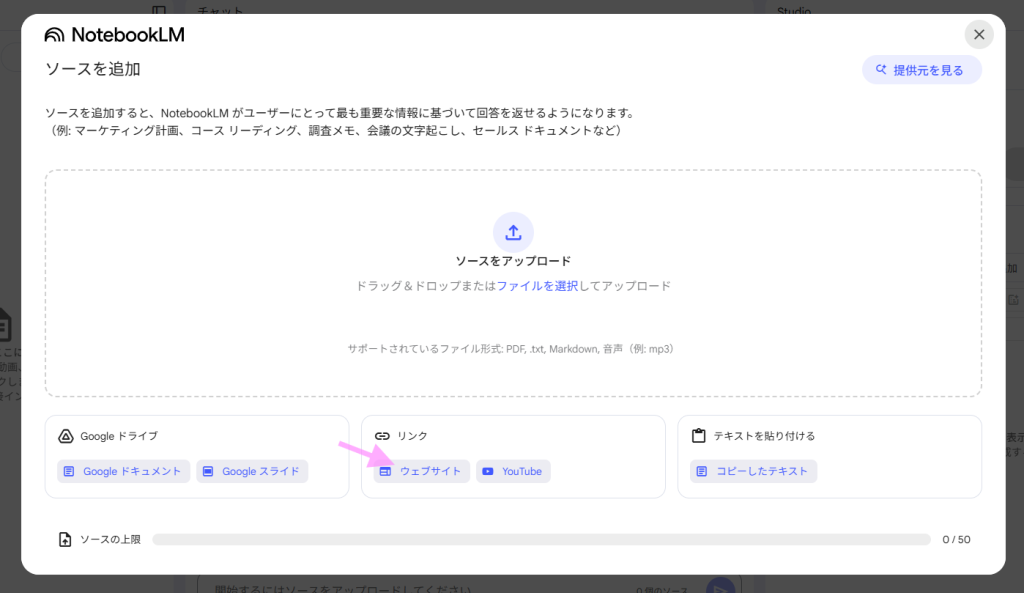Click the clipboard icon beside テキストを貼り付ける
Viewport: 1024px width, 593px height.
click(x=699, y=436)
